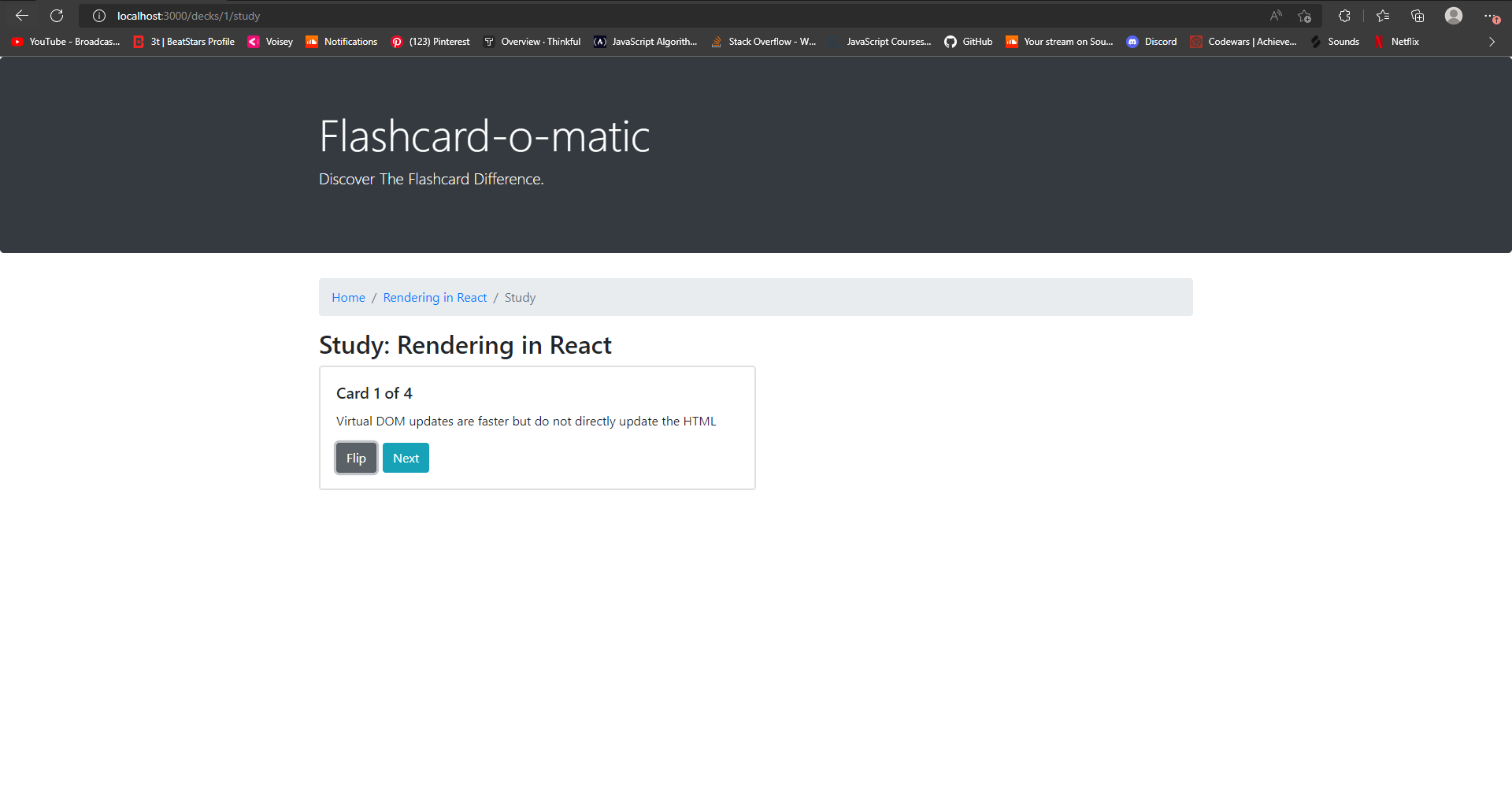The height and width of the screenshot is (795, 1512).
Task: Navigate Home via the breadcrumb link
Action: (348, 297)
